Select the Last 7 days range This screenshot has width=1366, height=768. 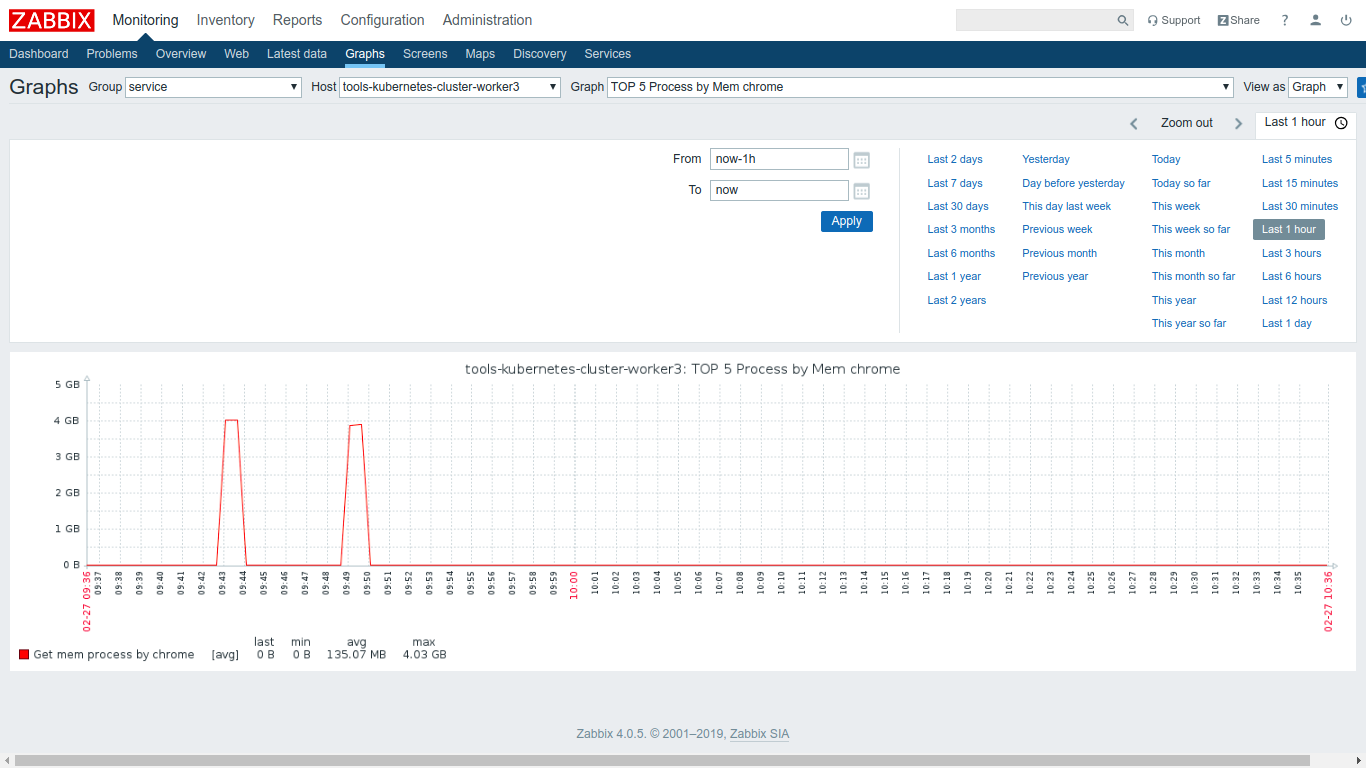click(954, 183)
